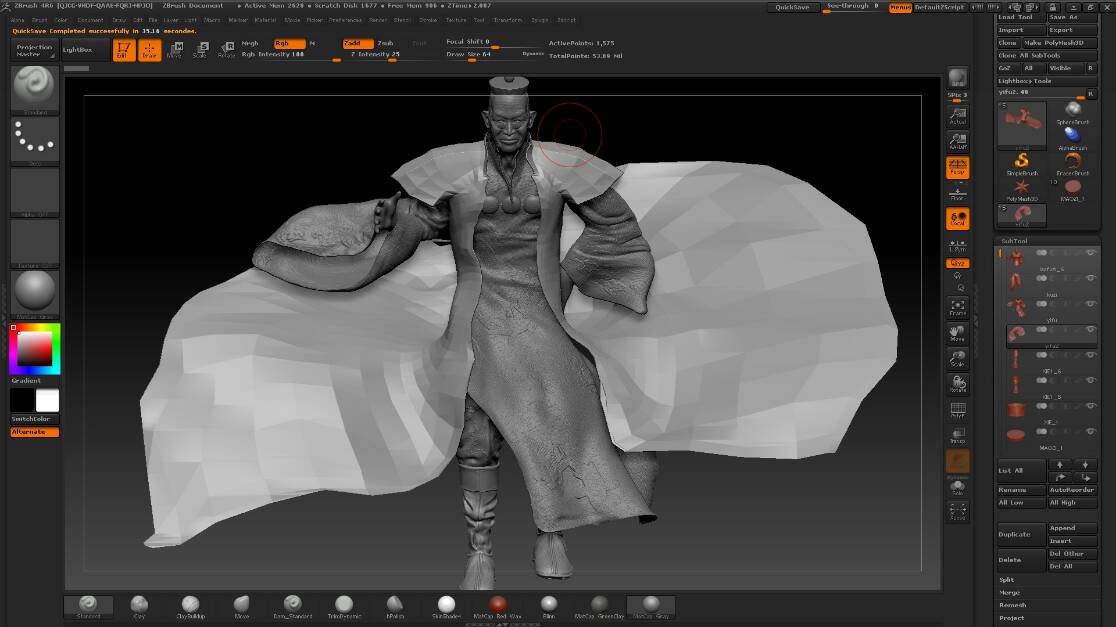Click the Frame icon on right shelf
This screenshot has height=627, width=1116.
pyautogui.click(x=957, y=307)
